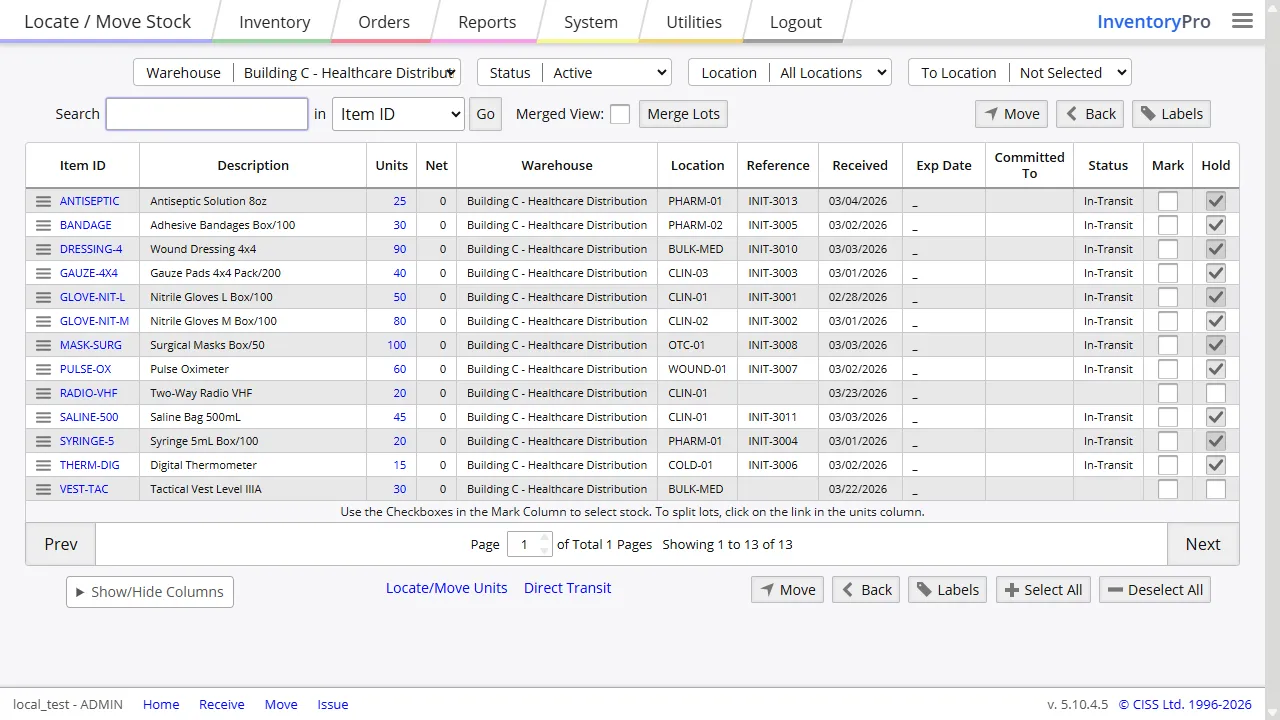Open the Utilities tab
The image size is (1280, 720).
[694, 22]
